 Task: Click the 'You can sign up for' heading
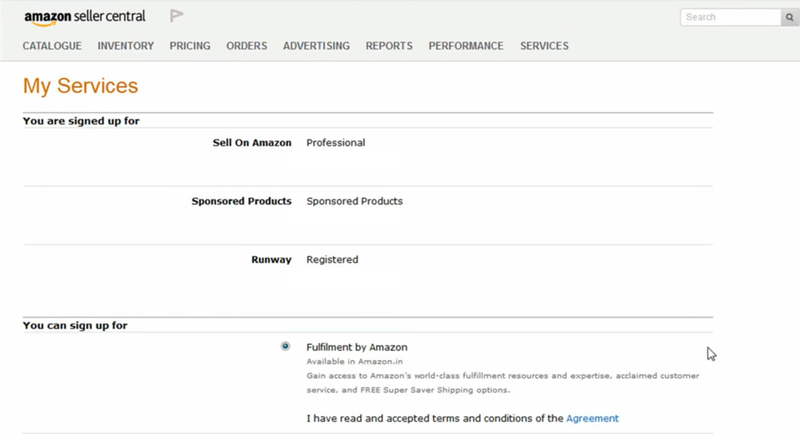[75, 325]
